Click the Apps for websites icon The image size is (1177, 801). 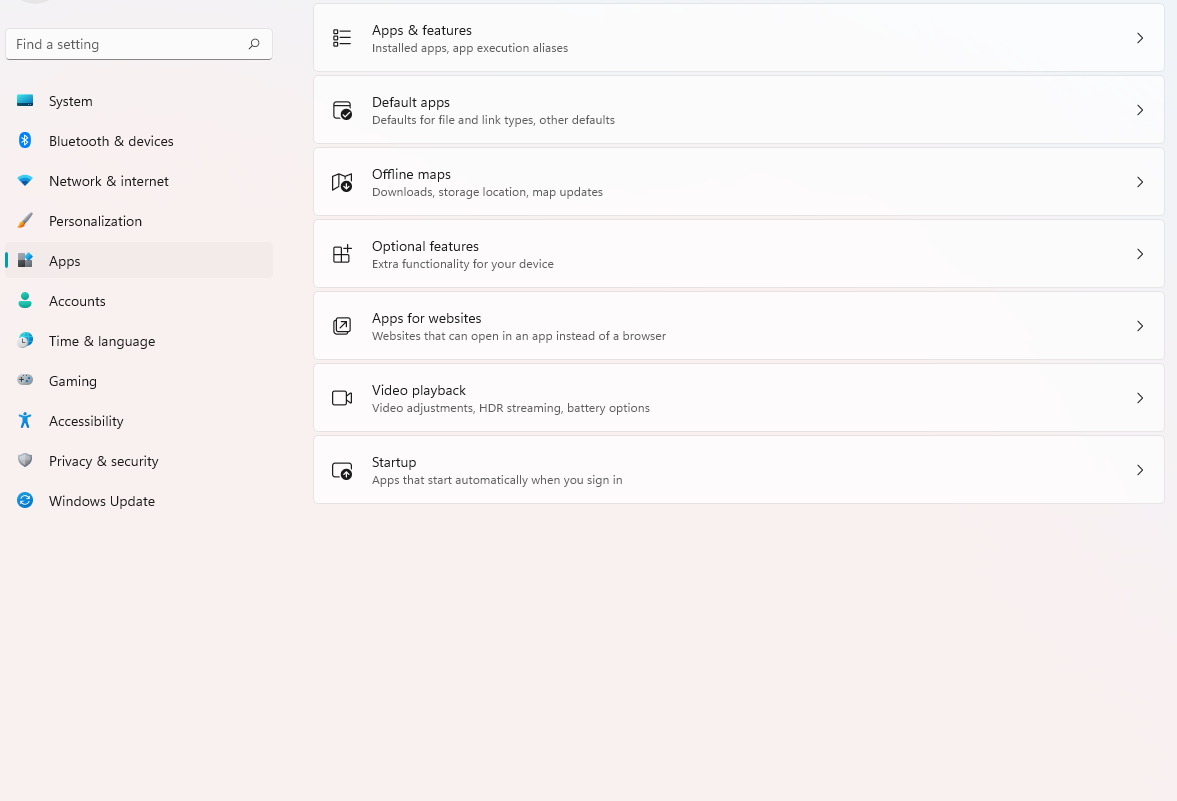pyautogui.click(x=342, y=326)
